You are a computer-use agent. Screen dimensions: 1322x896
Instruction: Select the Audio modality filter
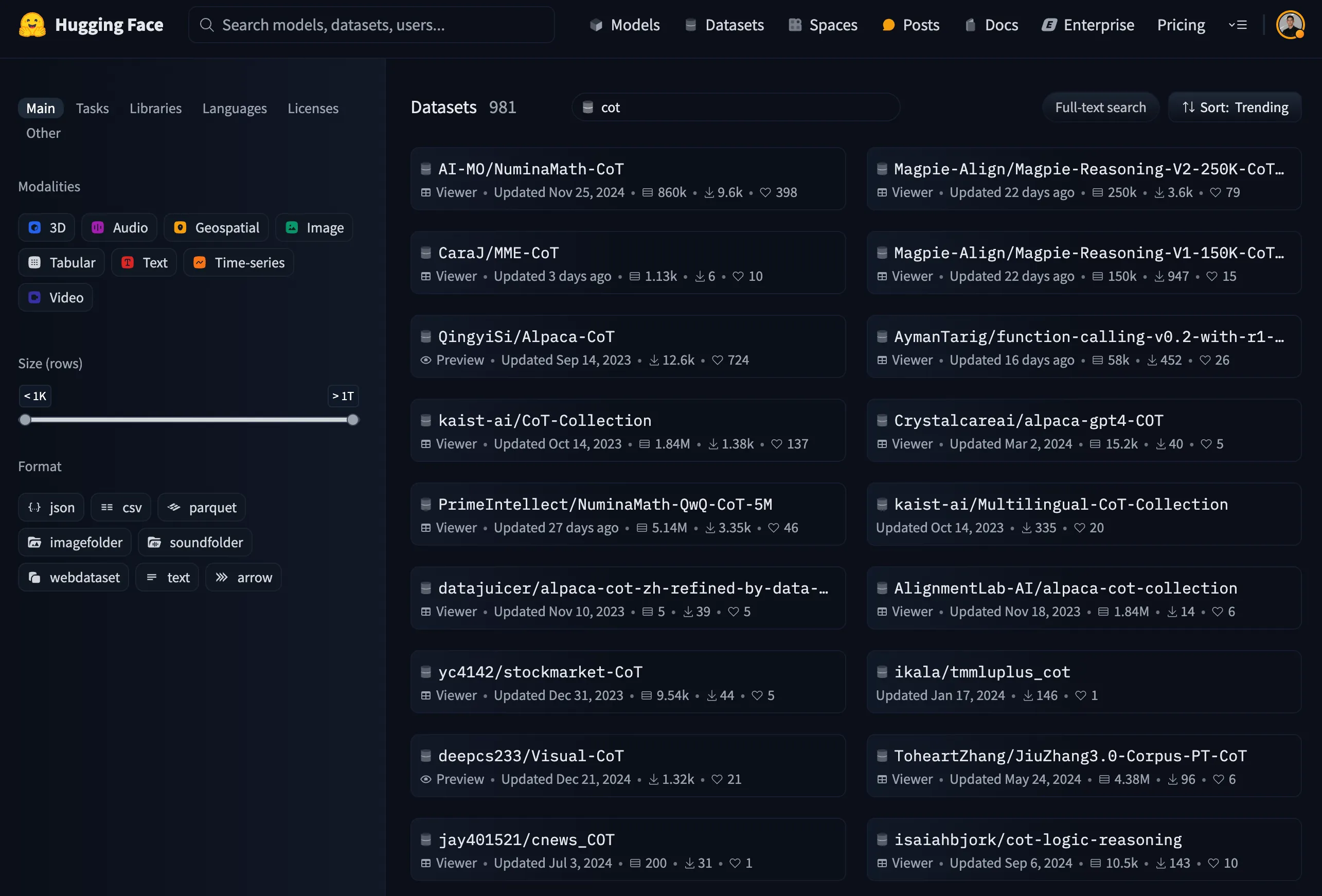pyautogui.click(x=119, y=227)
